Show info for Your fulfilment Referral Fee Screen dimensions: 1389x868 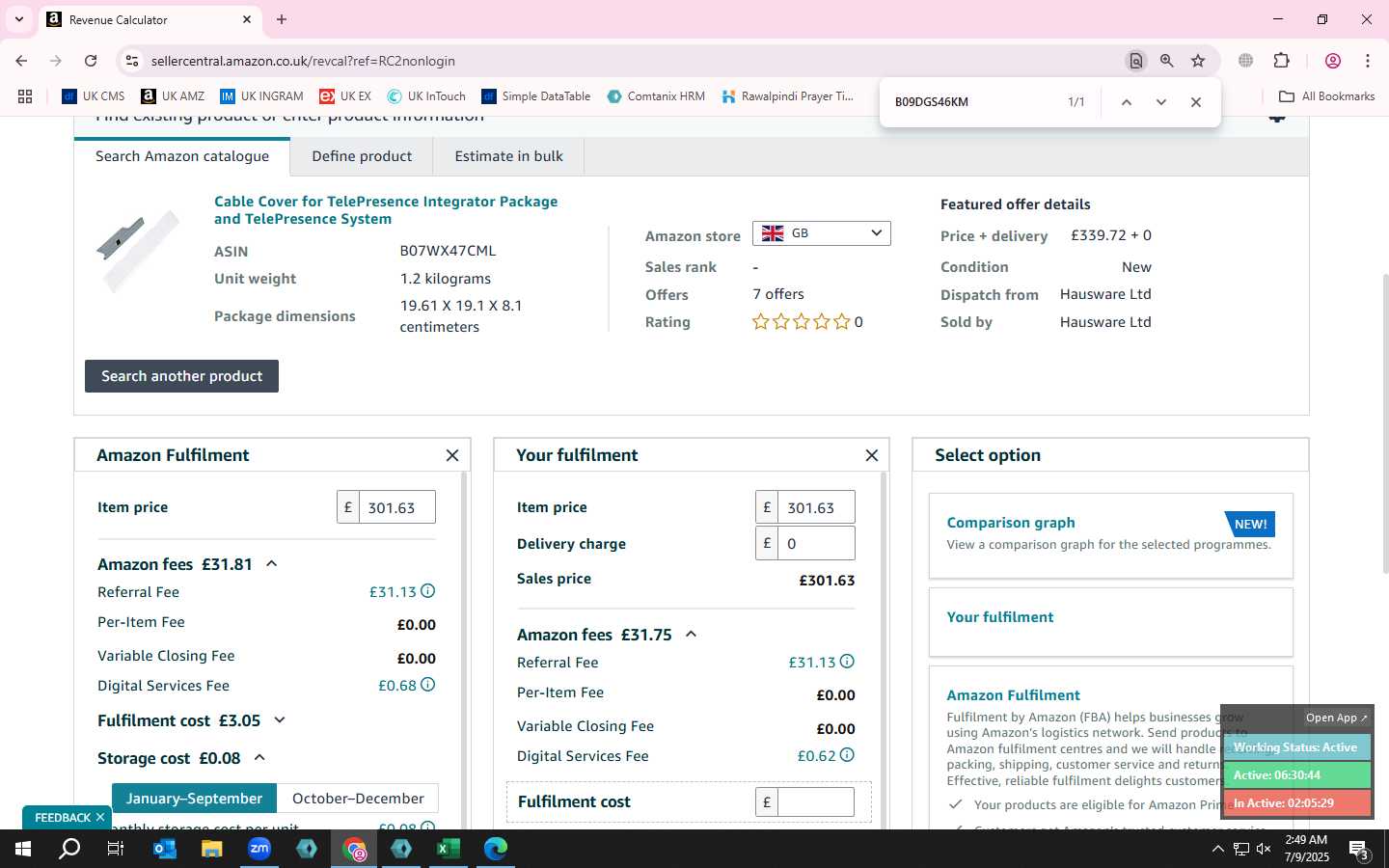click(x=847, y=662)
